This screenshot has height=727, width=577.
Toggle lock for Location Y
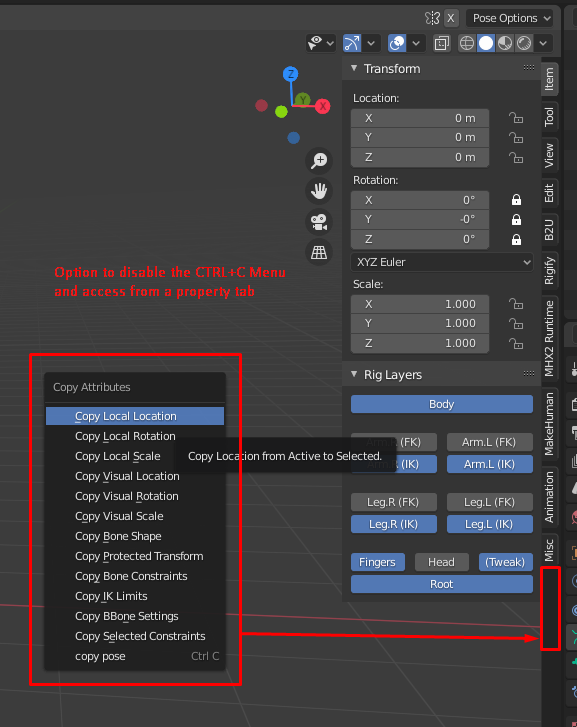(x=516, y=138)
